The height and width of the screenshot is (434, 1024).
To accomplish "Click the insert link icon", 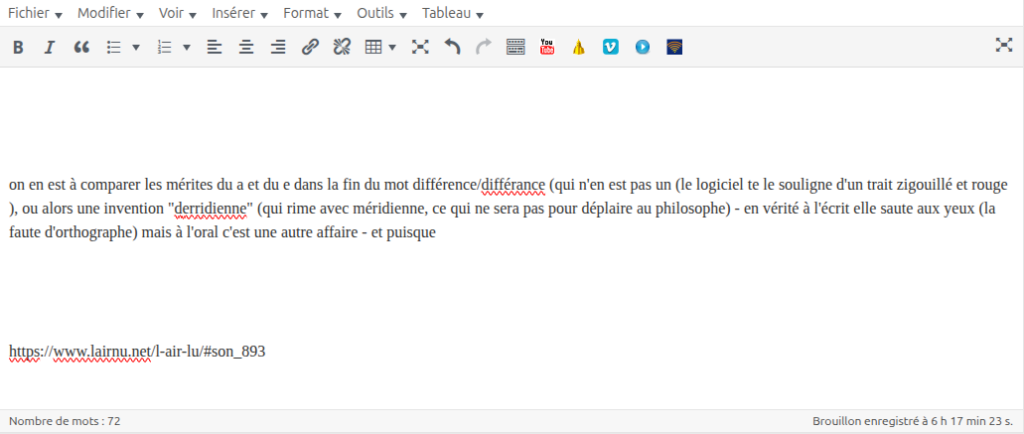I will (x=310, y=47).
